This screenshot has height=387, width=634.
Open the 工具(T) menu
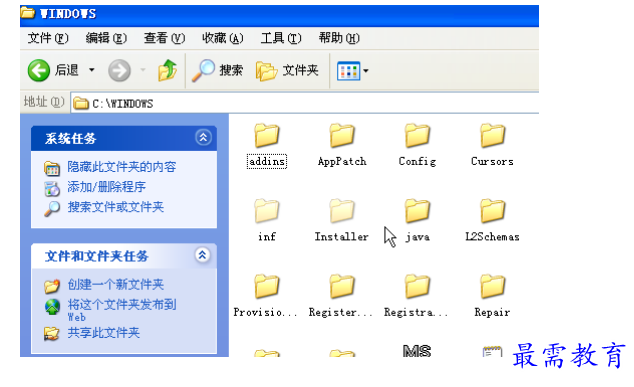pyautogui.click(x=281, y=38)
